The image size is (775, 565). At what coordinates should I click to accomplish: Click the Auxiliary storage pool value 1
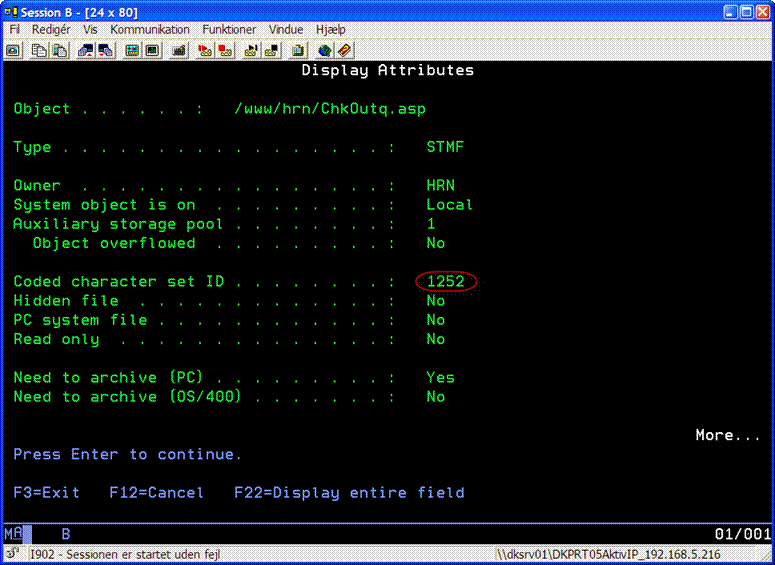pos(431,224)
